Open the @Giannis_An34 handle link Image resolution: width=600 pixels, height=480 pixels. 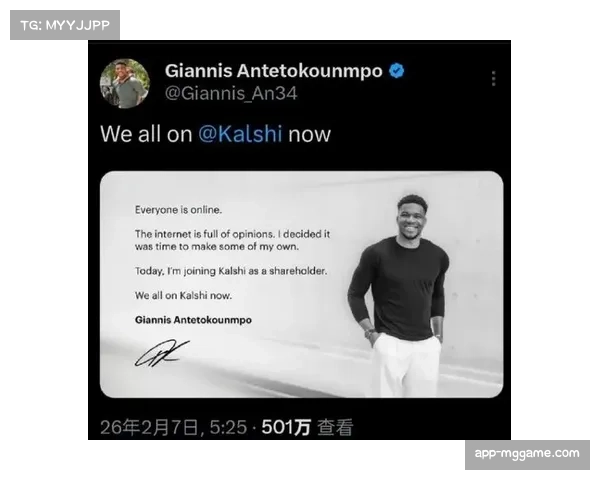click(x=231, y=93)
